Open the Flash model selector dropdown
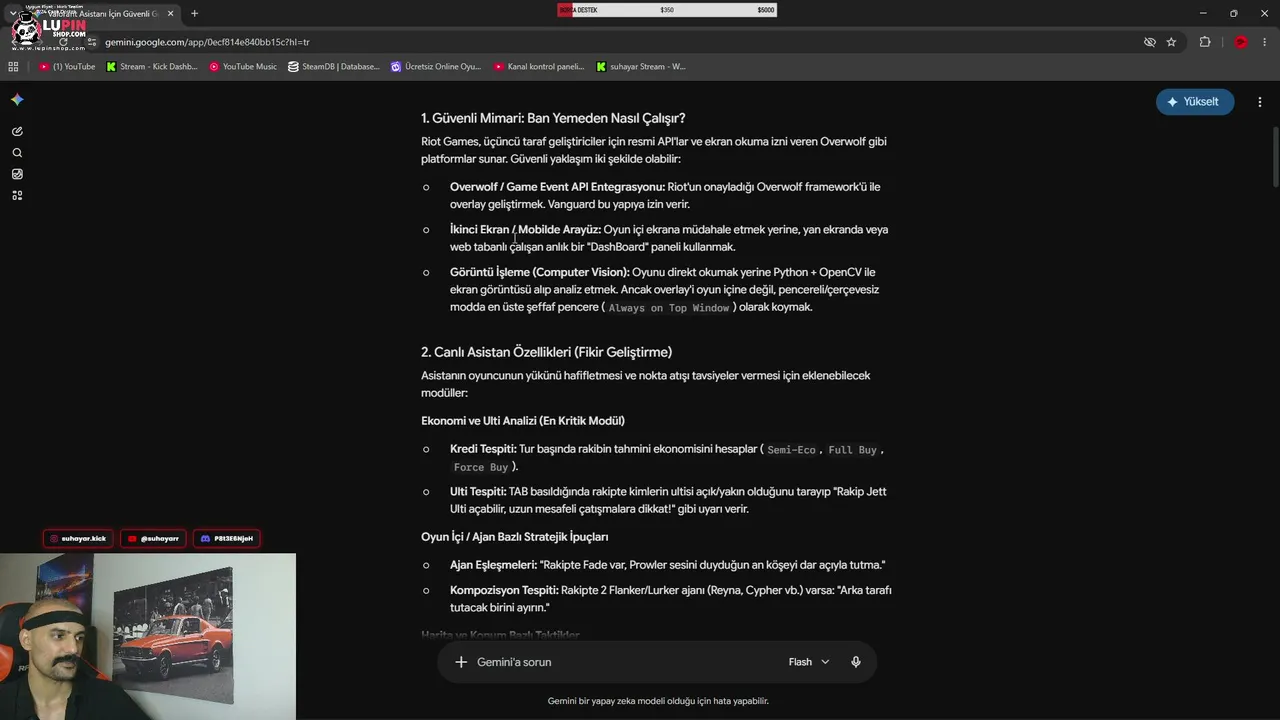 (809, 662)
